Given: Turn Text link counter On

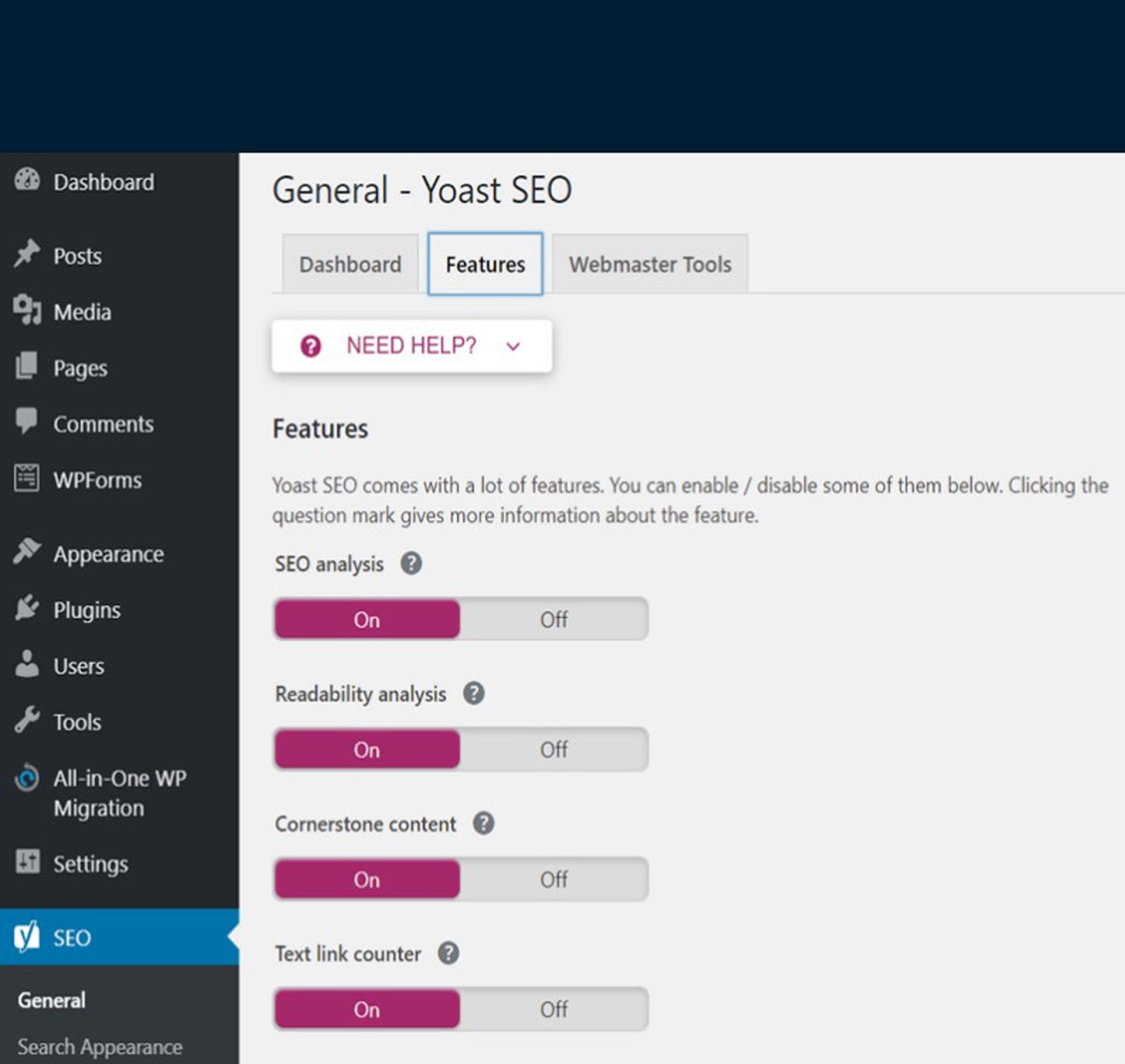Looking at the screenshot, I should (366, 1010).
